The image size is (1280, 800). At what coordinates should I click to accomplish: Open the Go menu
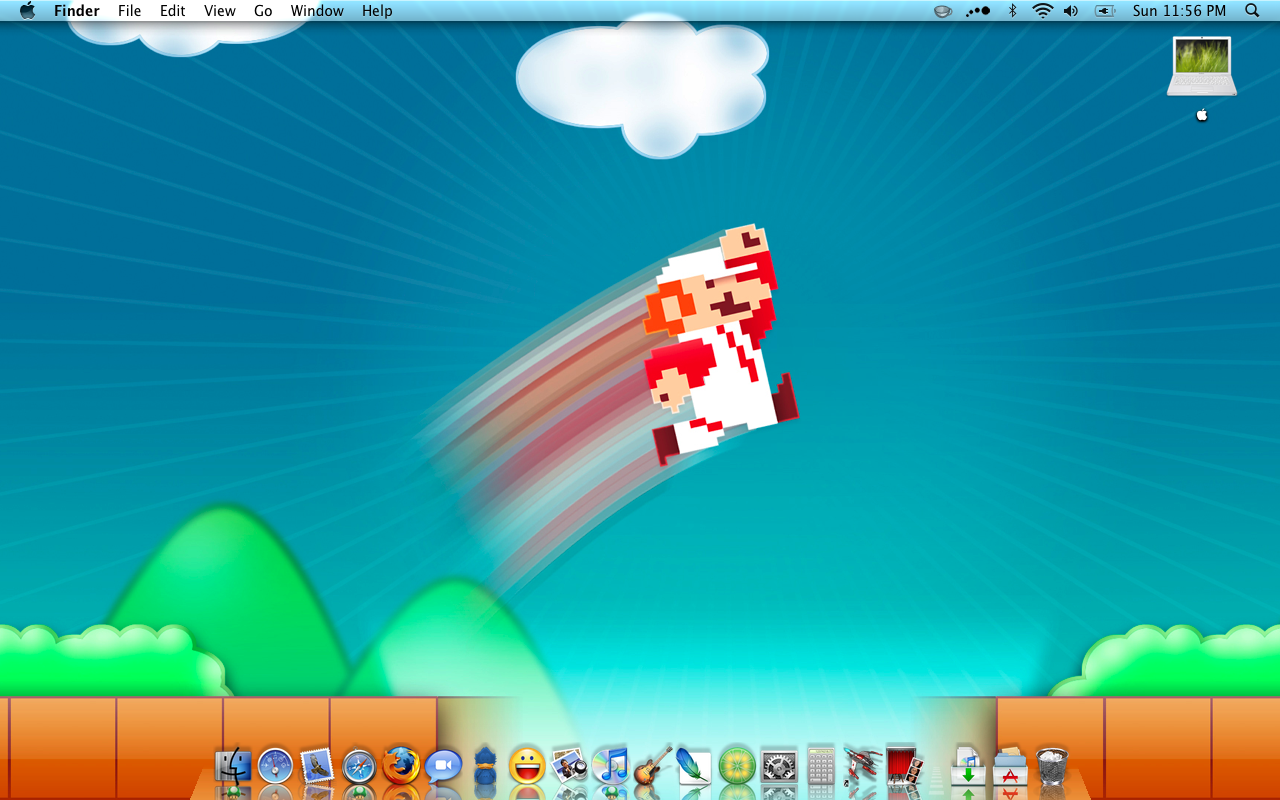coord(263,11)
